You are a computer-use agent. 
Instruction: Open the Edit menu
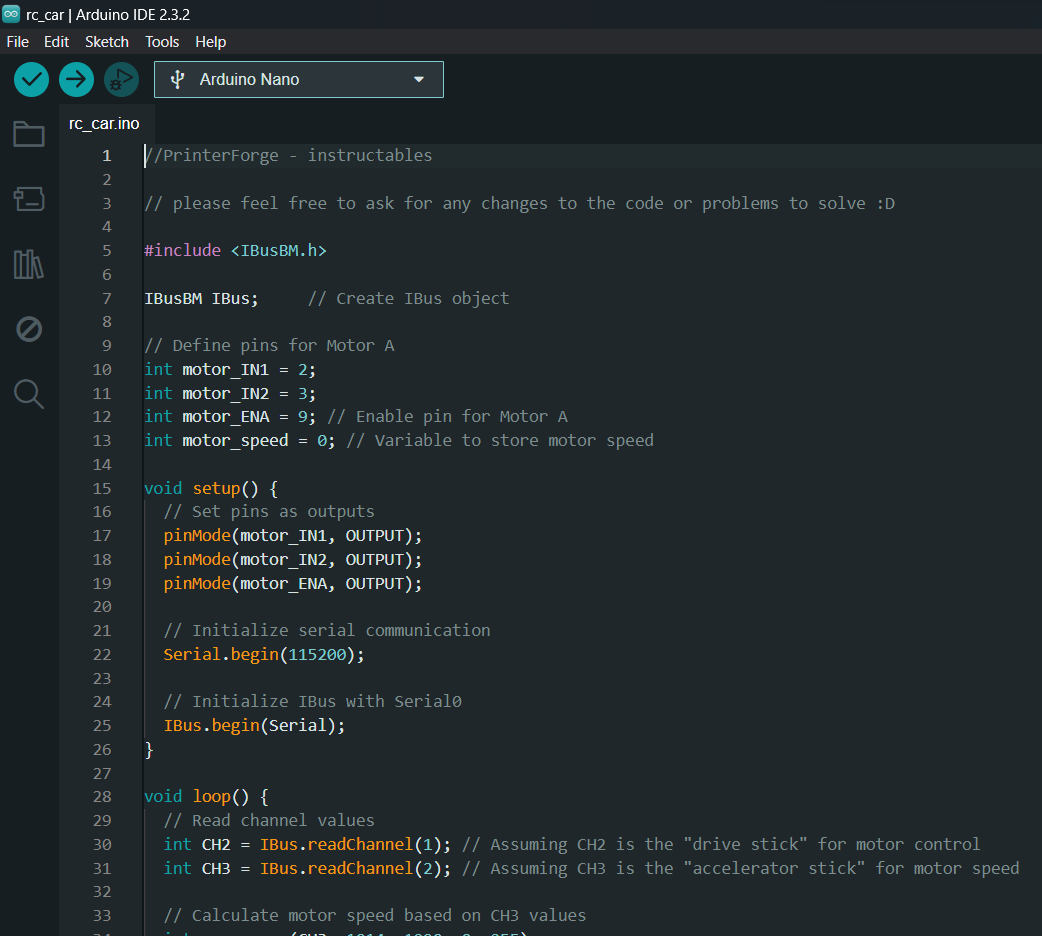[56, 42]
